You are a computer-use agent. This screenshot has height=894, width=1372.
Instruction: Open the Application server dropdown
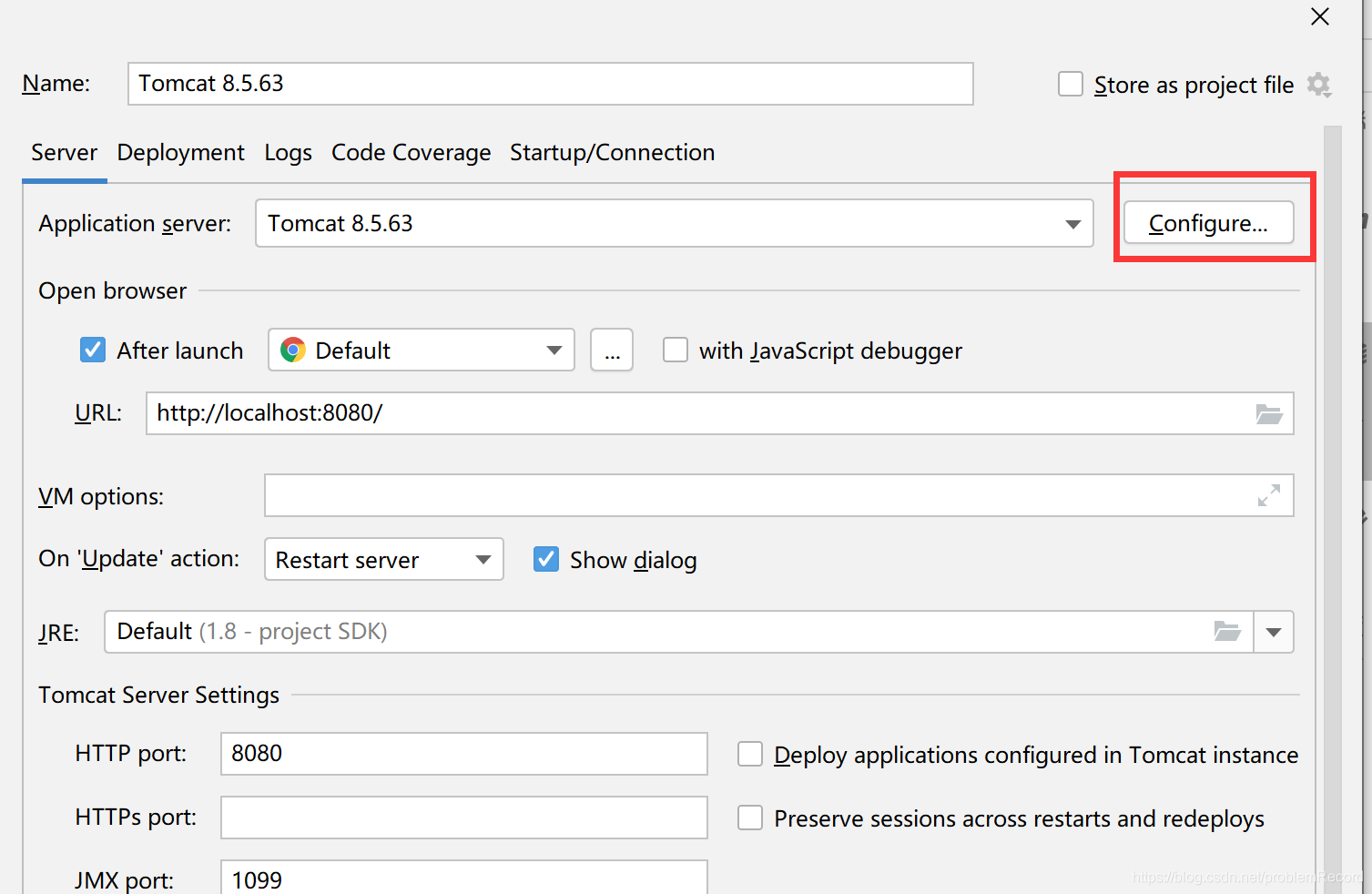(675, 223)
